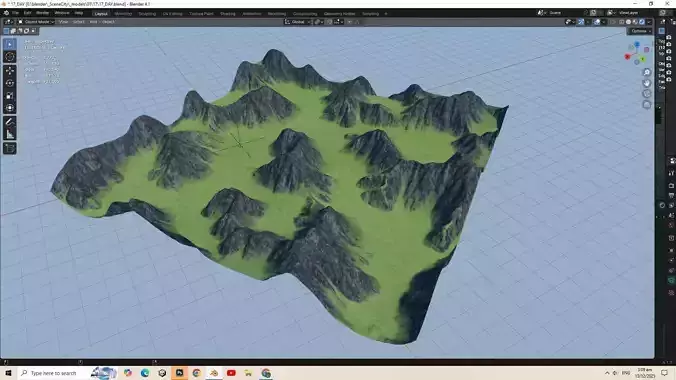Click the editor type icon in header
The width and height of the screenshot is (676, 380).
8,22
